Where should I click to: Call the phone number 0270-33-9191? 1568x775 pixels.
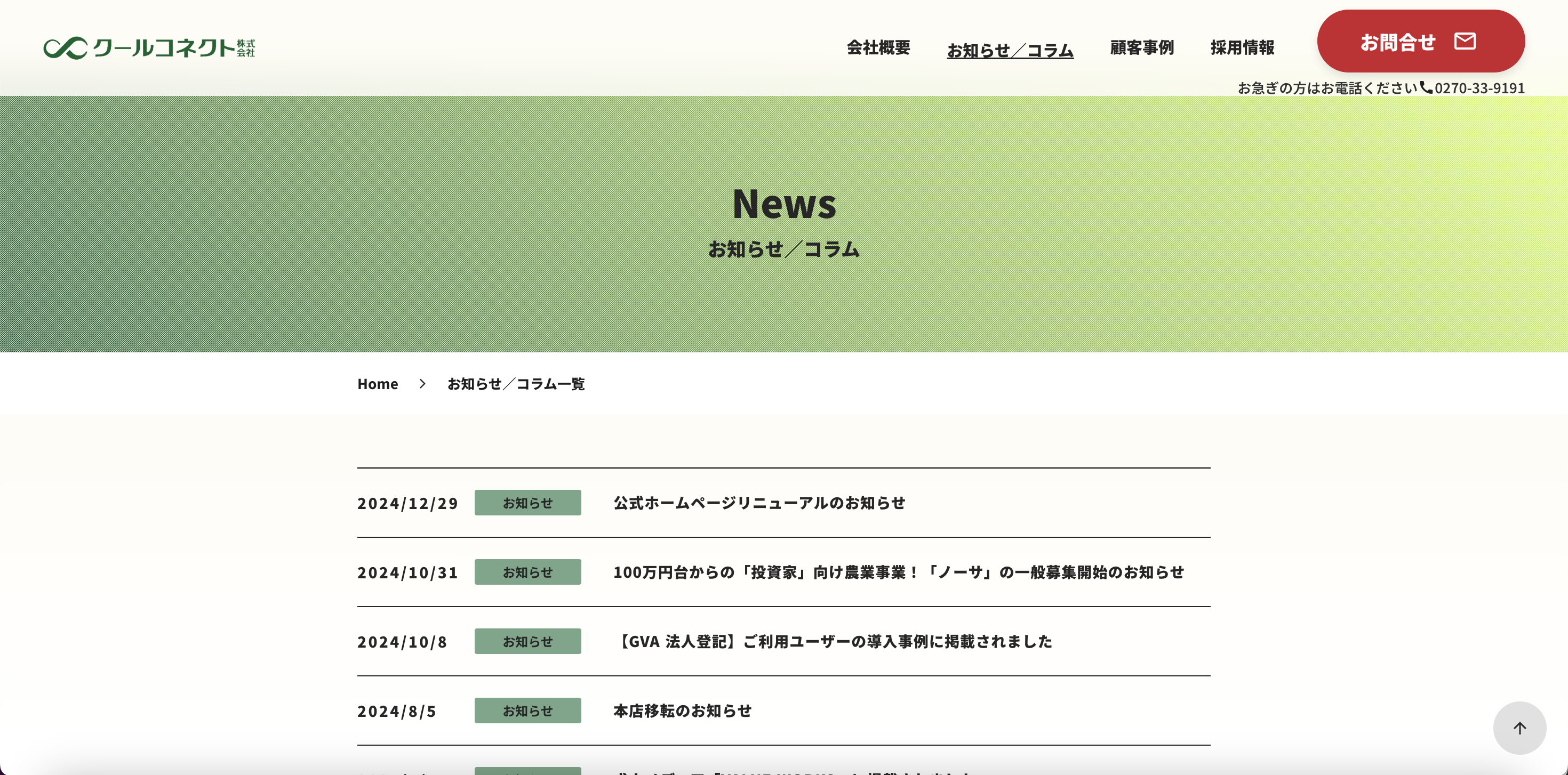(1479, 88)
